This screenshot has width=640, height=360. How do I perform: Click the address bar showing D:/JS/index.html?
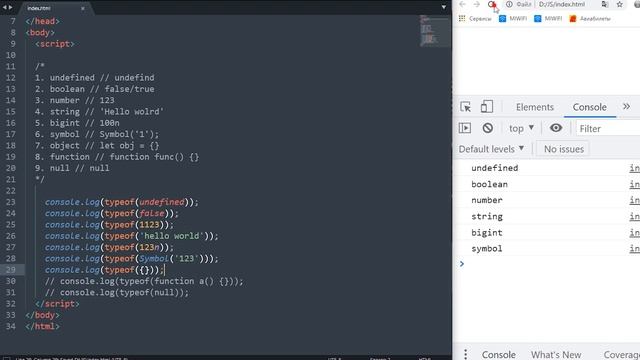click(x=562, y=4)
